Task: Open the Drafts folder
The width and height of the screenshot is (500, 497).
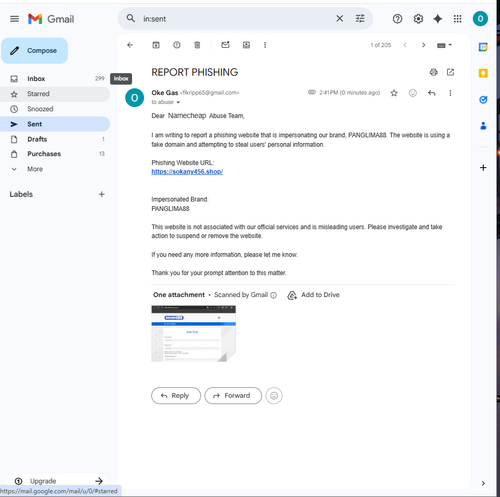Action: tap(55, 139)
